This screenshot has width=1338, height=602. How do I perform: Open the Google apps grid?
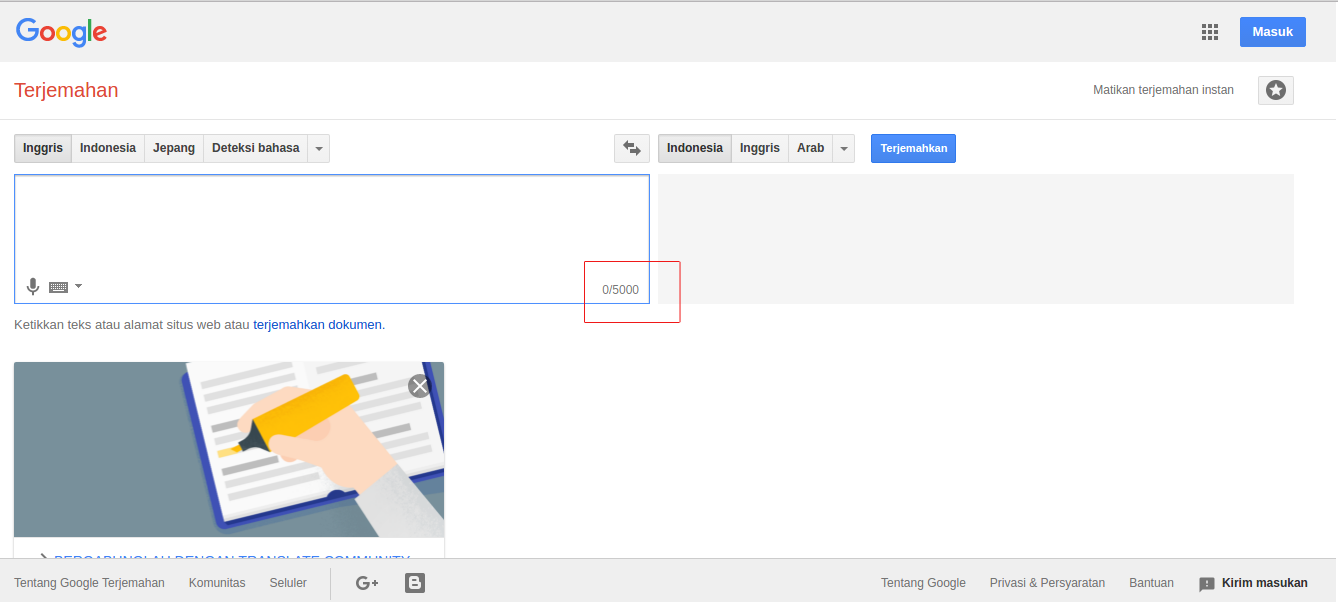(1210, 32)
